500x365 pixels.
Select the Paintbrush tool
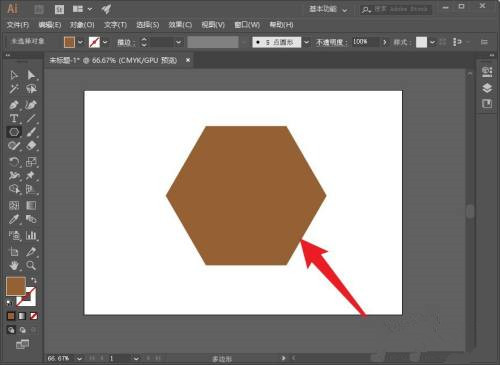click(x=31, y=132)
